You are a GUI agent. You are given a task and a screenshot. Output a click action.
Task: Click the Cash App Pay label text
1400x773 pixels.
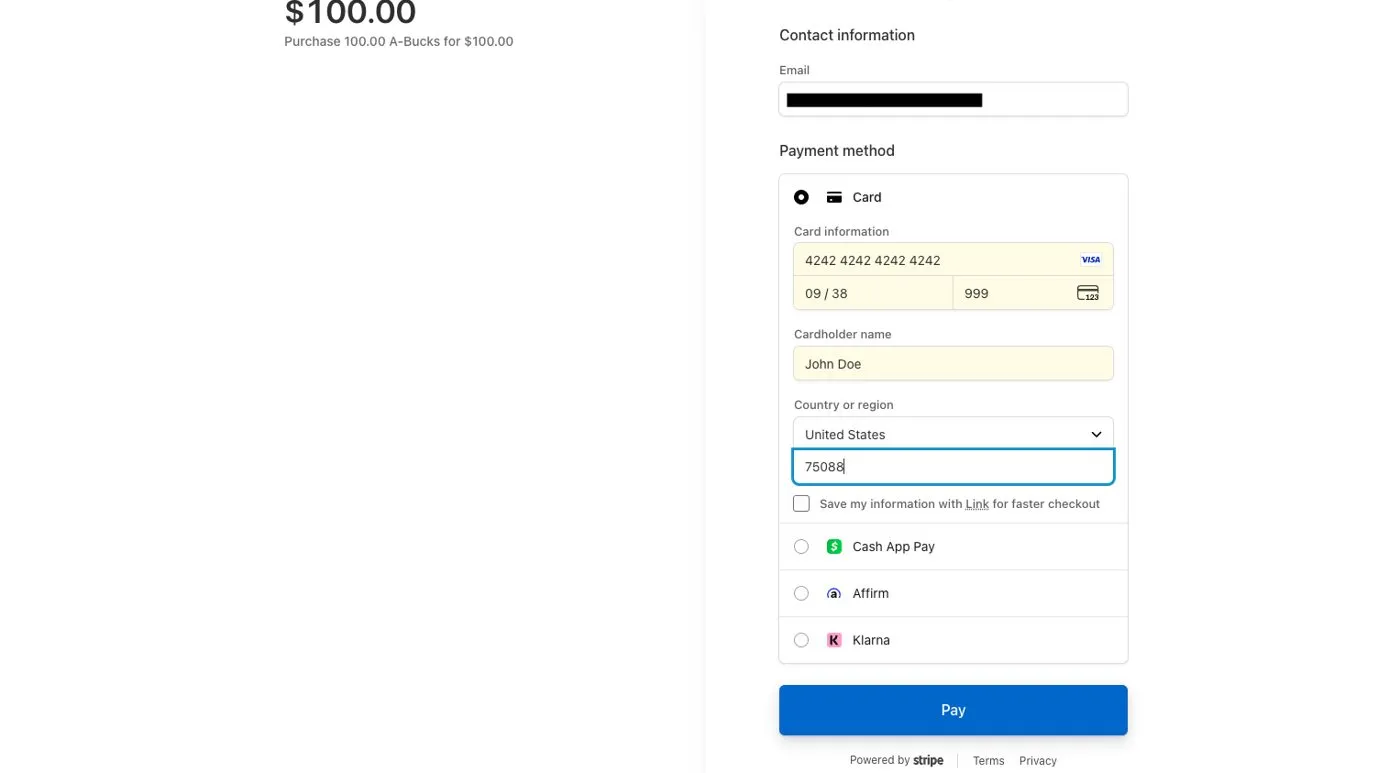click(x=893, y=547)
